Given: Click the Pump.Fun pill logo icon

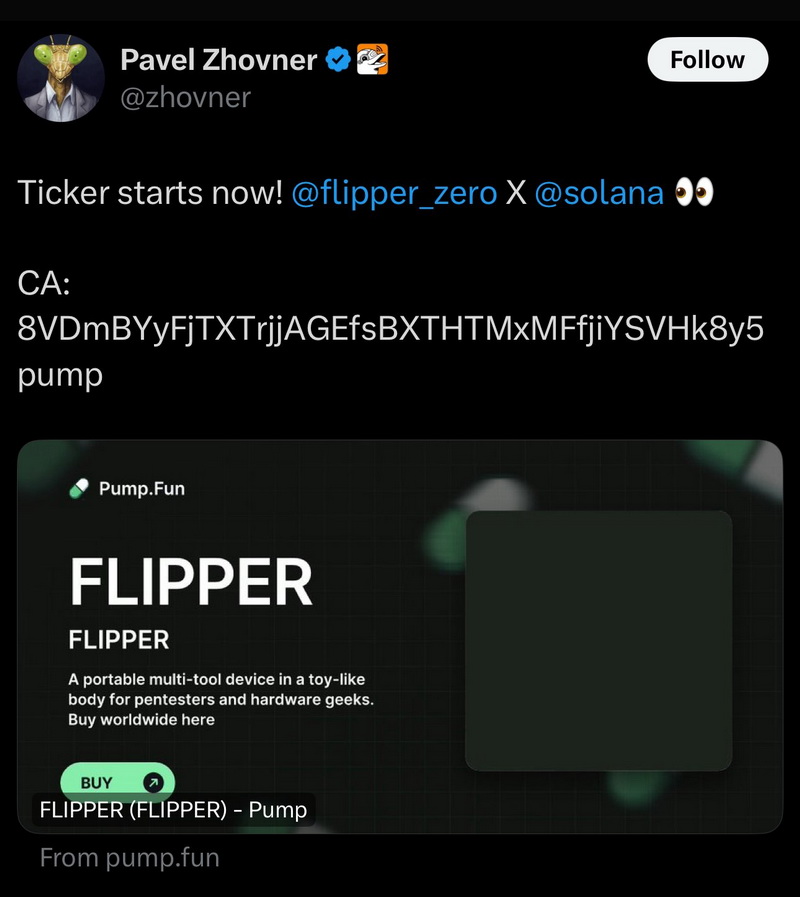Looking at the screenshot, I should [79, 489].
